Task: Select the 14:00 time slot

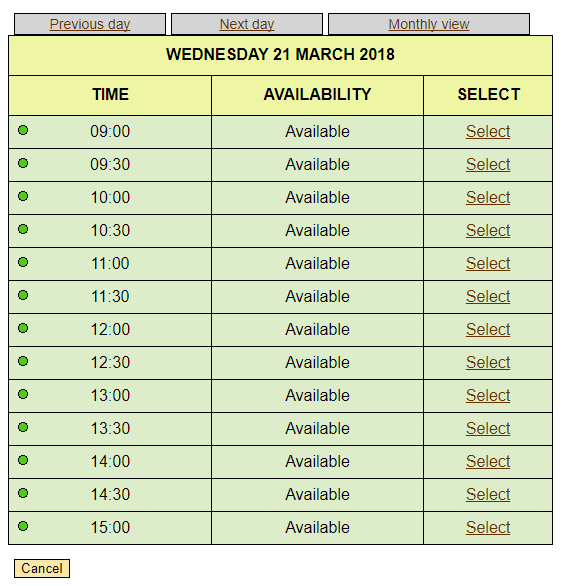Action: point(488,461)
